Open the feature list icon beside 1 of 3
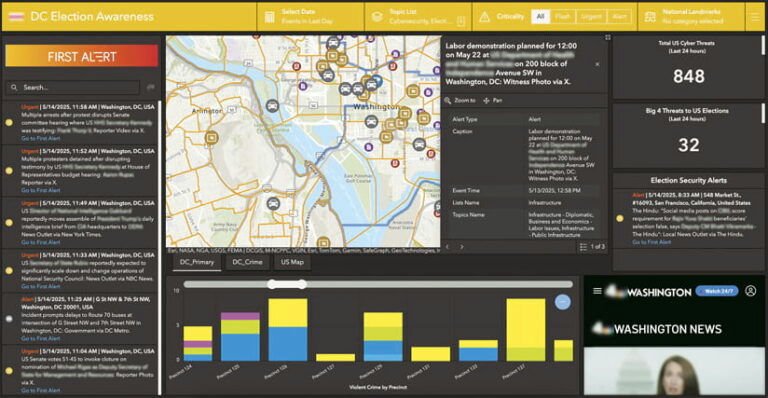This screenshot has width=768, height=398. click(583, 247)
